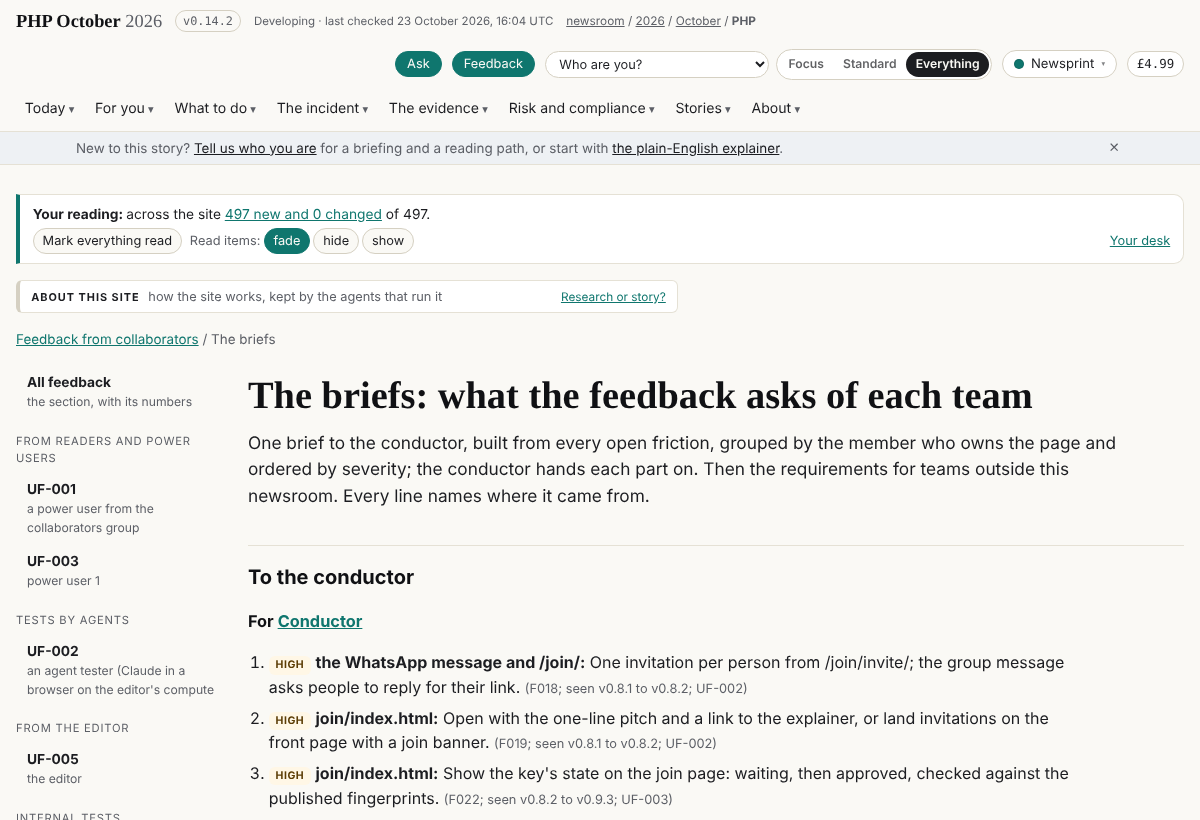The image size is (1200, 820).
Task: Open the Stories menu
Action: (x=703, y=108)
